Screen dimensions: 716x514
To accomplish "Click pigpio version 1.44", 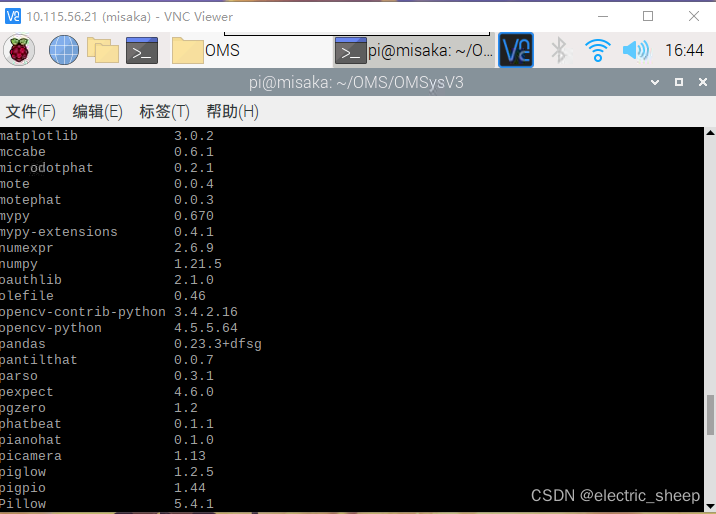I will pyautogui.click(x=190, y=488).
